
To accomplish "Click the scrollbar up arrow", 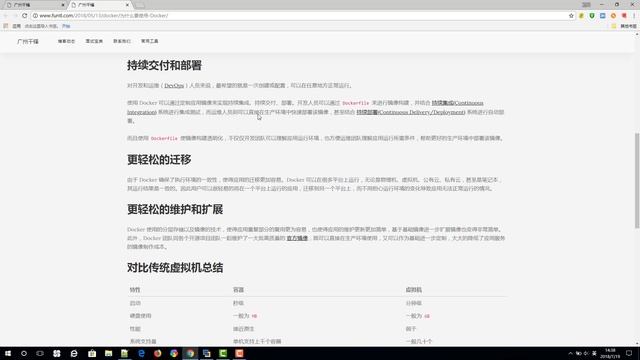I will pos(637,34).
